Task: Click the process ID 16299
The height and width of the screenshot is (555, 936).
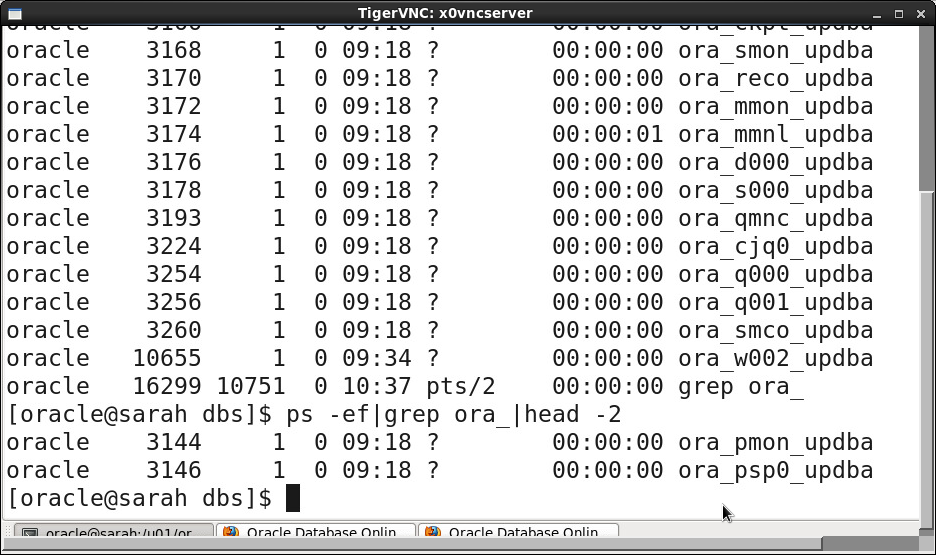Action: [x=167, y=387]
